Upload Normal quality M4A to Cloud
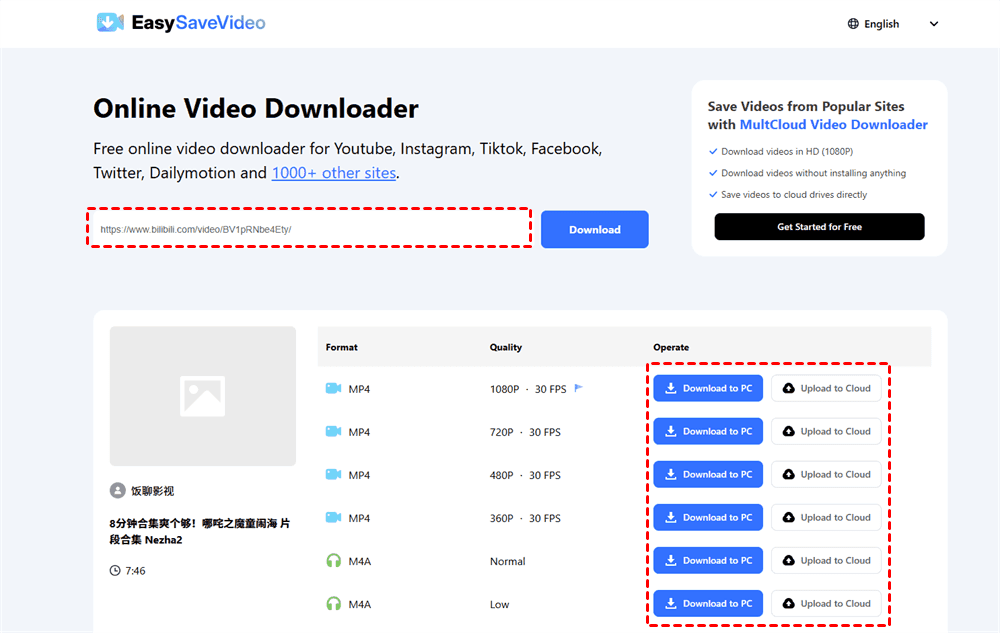Viewport: 1000px width, 633px height. pyautogui.click(x=826, y=560)
